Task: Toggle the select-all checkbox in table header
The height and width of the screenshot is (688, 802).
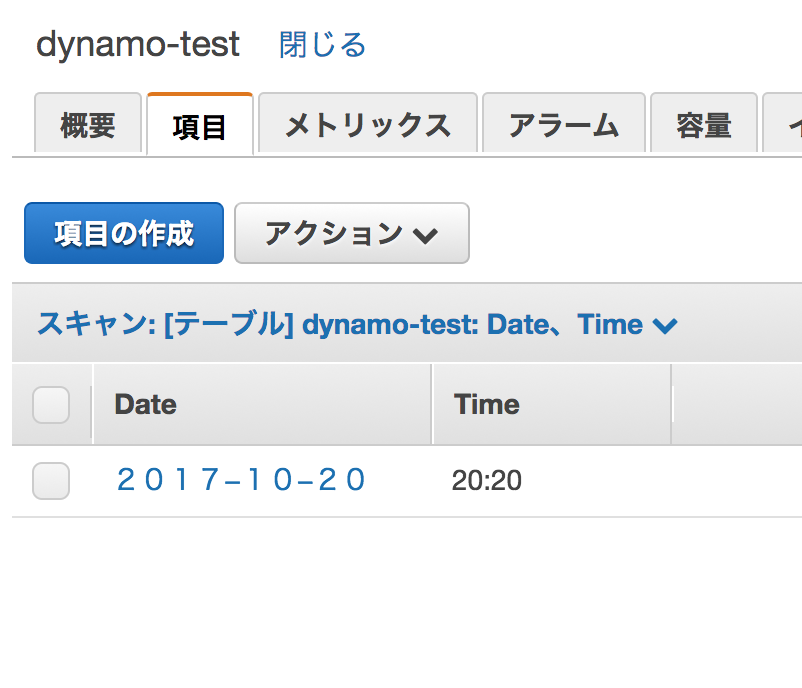Action: point(51,405)
